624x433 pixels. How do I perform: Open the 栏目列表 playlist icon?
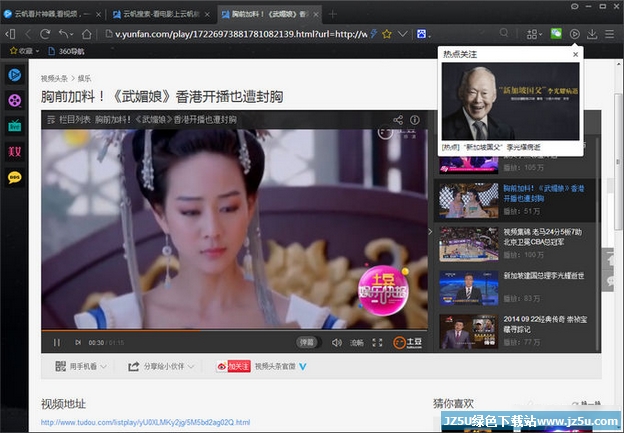51,119
